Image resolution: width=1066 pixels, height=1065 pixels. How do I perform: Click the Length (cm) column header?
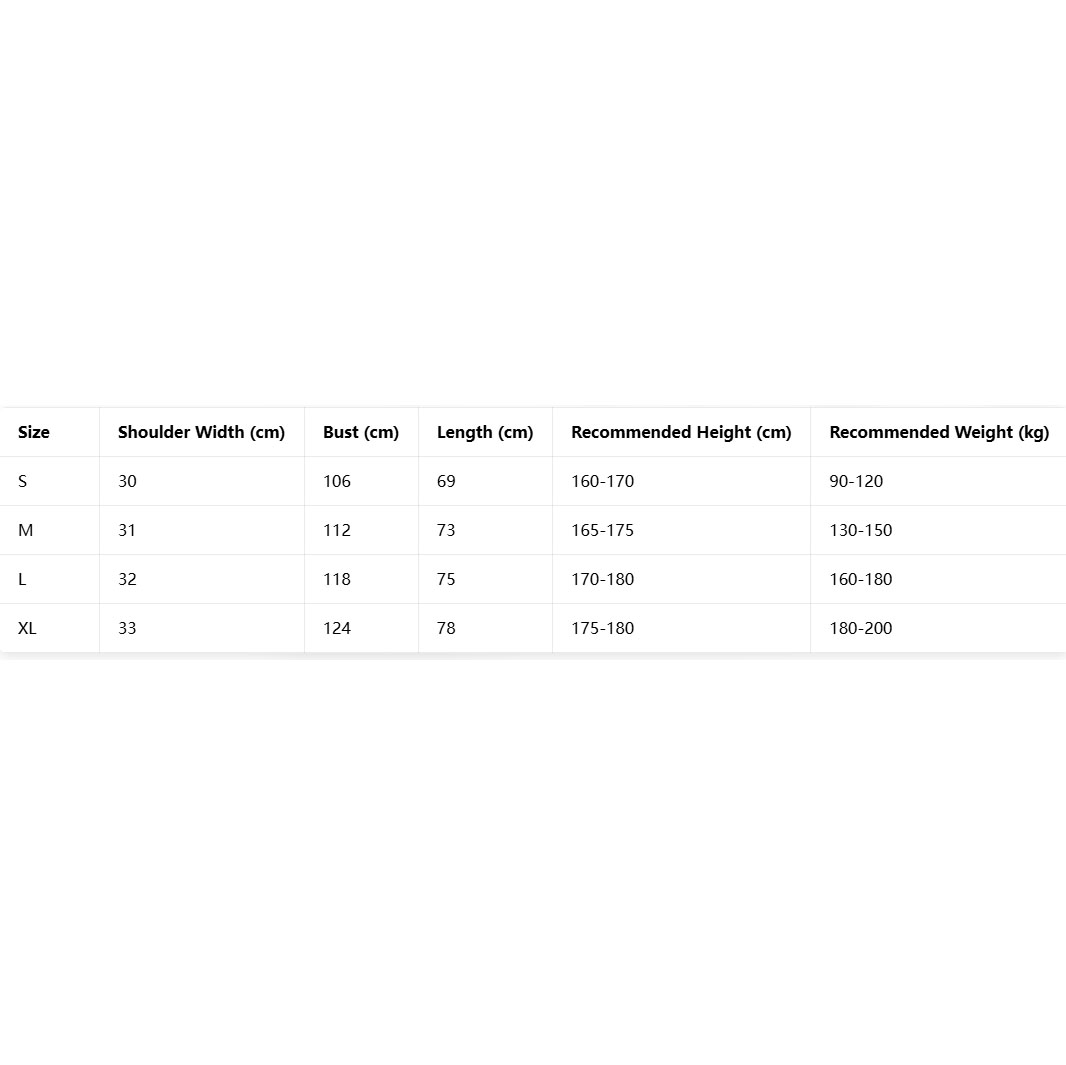pyautogui.click(x=485, y=432)
